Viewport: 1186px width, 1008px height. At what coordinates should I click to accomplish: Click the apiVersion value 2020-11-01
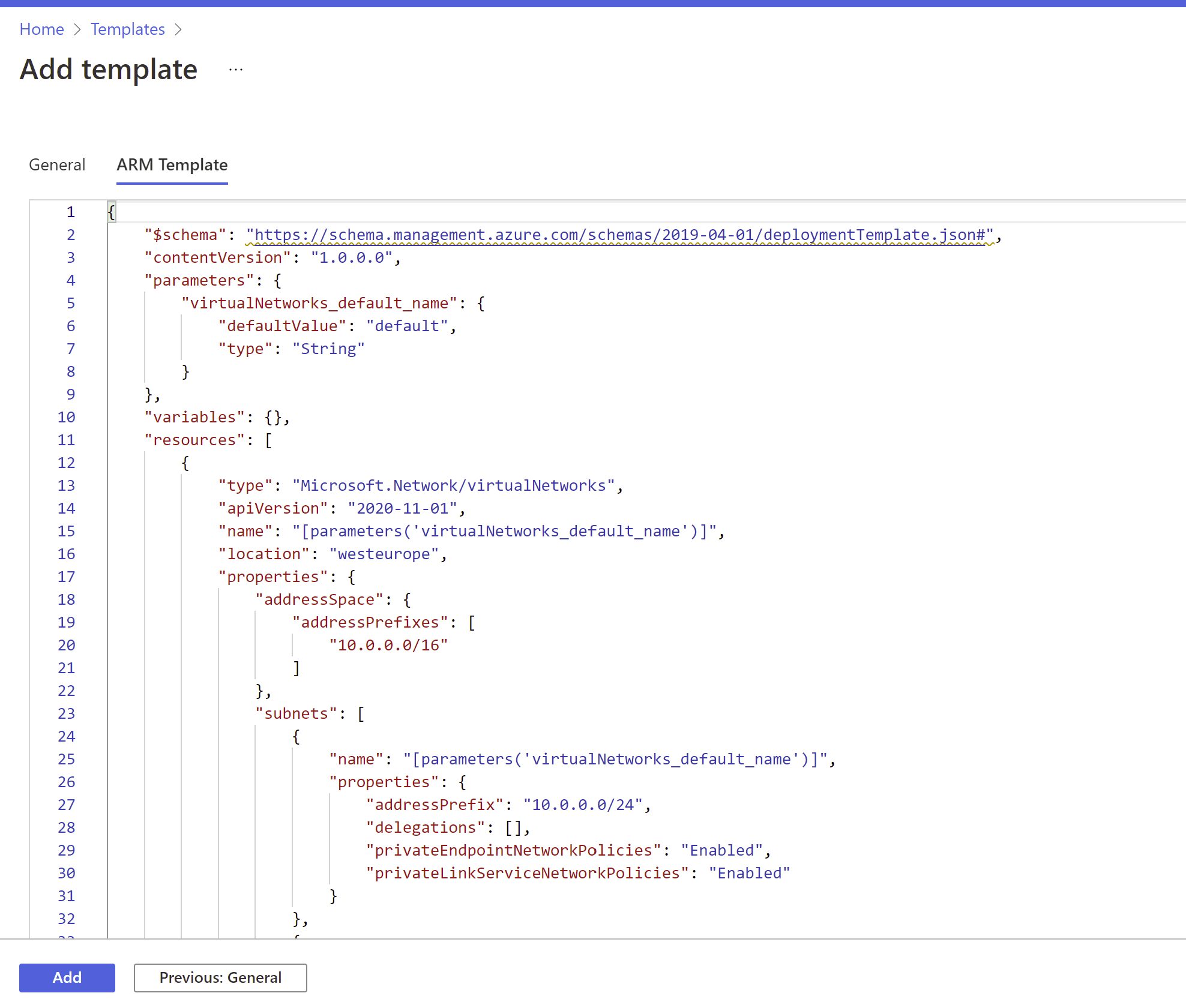tap(402, 508)
